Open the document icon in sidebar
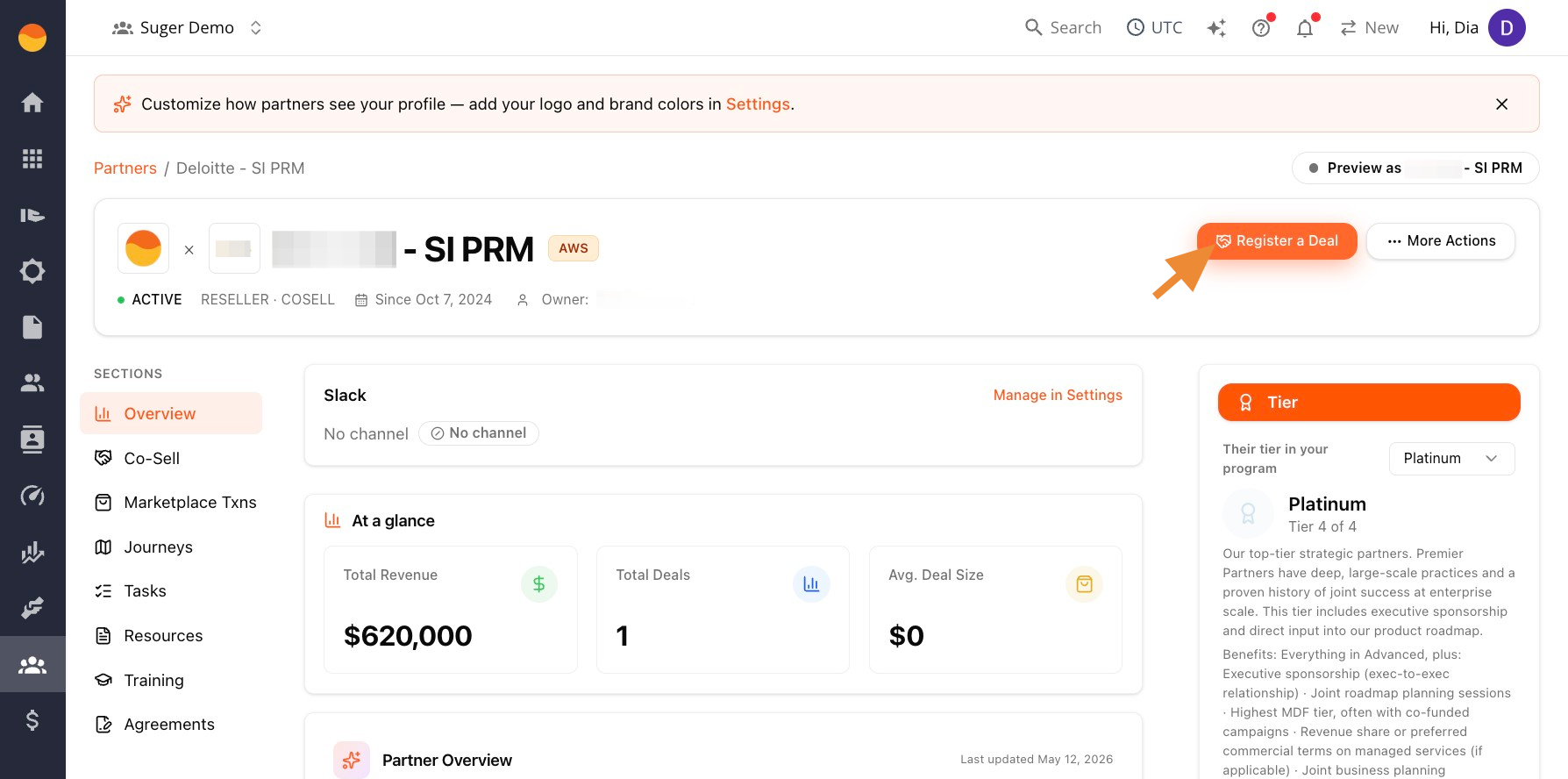This screenshot has height=779, width=1568. click(x=32, y=327)
